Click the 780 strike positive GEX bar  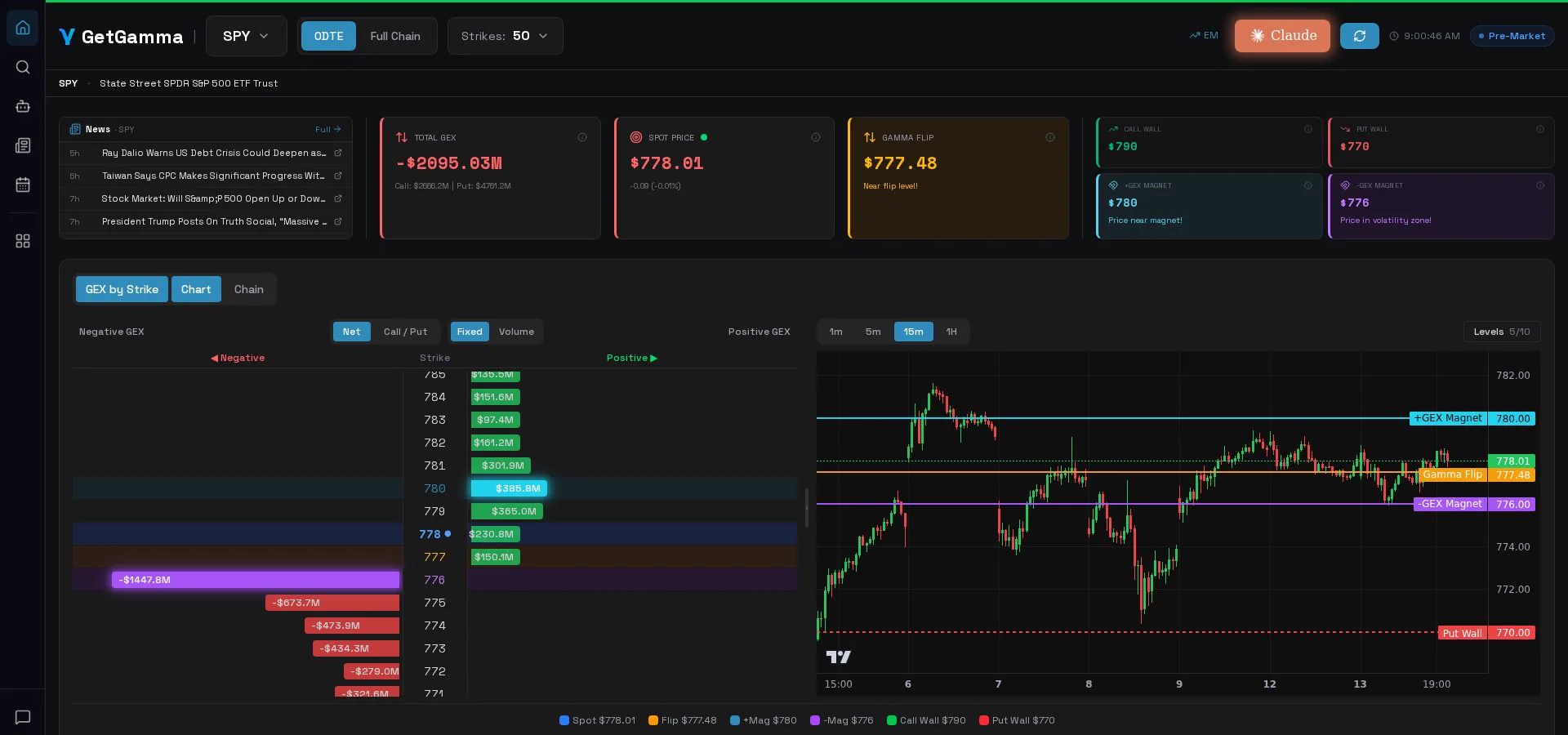tap(509, 488)
